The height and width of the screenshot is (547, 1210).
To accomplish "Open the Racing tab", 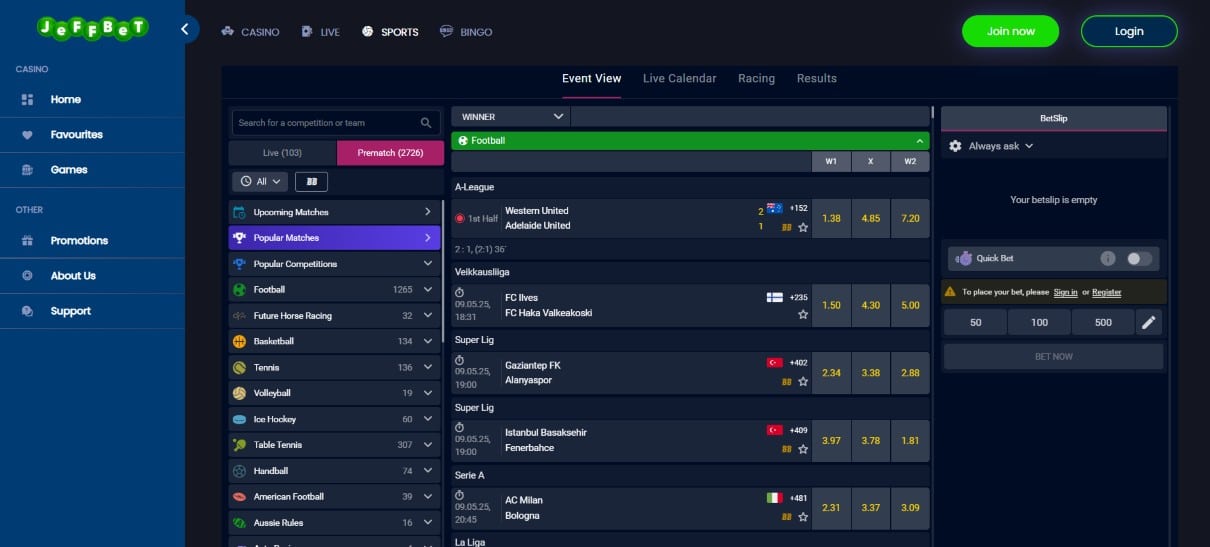I will 756,79.
